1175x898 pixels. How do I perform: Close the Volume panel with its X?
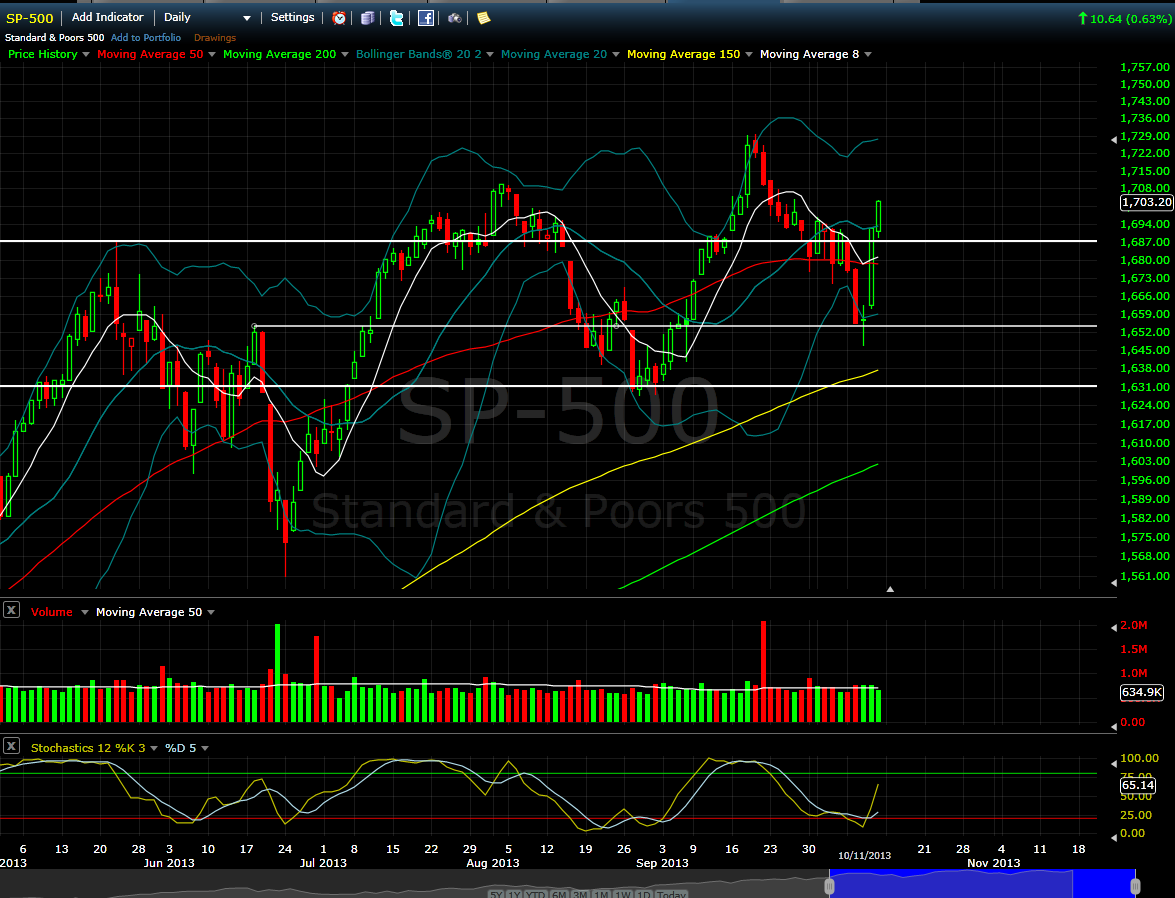tap(11, 609)
